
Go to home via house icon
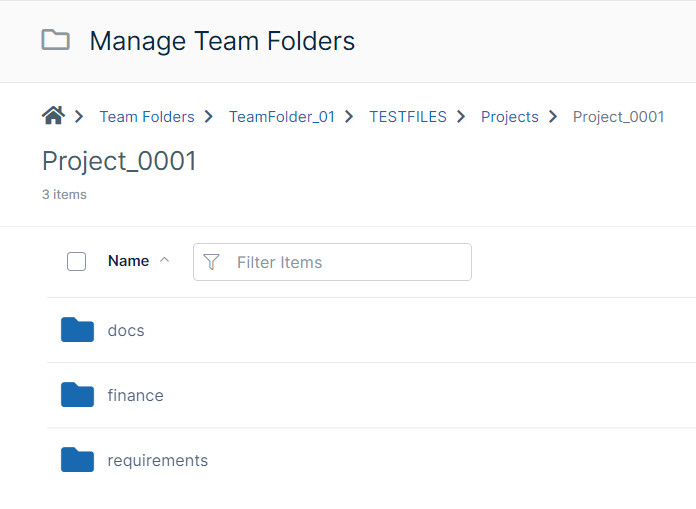53,116
